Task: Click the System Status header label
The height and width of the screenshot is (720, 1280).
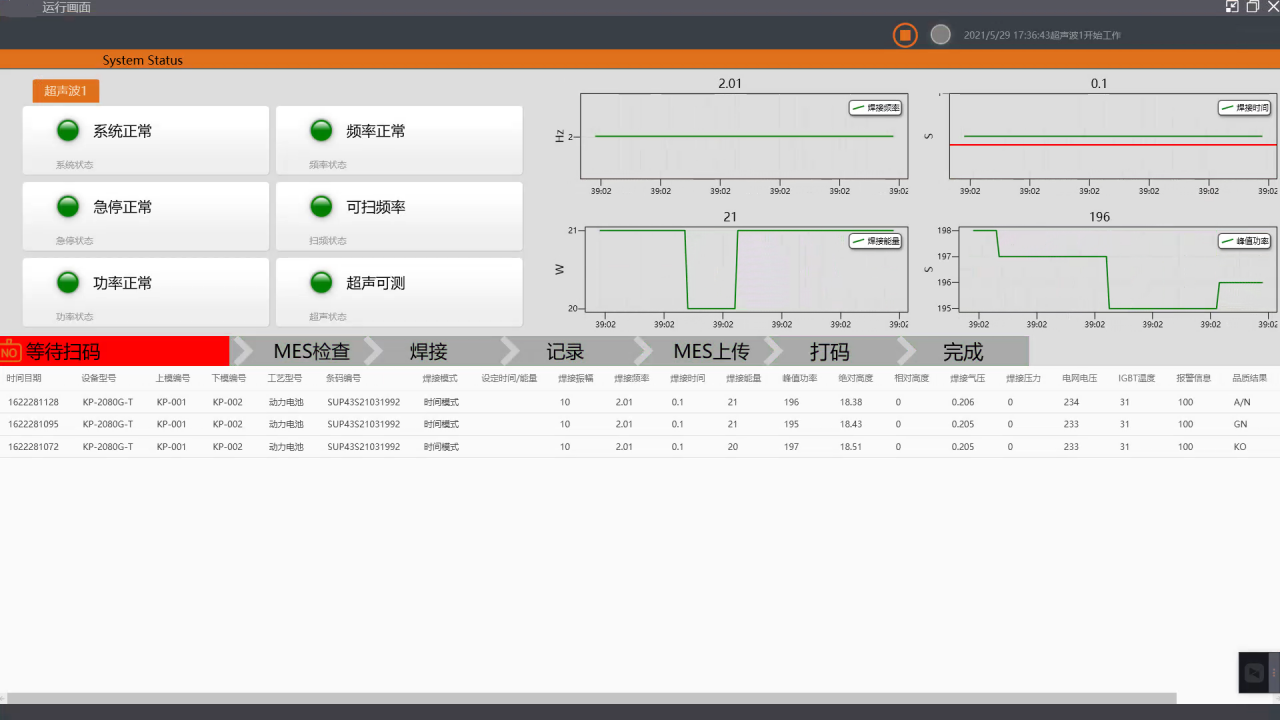Action: (142, 60)
